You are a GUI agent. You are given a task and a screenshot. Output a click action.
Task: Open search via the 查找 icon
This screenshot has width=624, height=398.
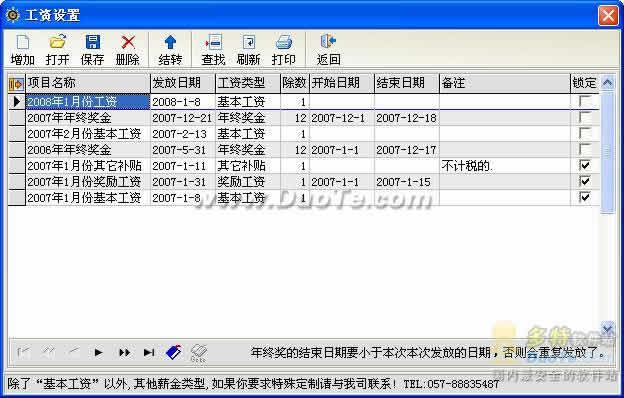click(213, 42)
